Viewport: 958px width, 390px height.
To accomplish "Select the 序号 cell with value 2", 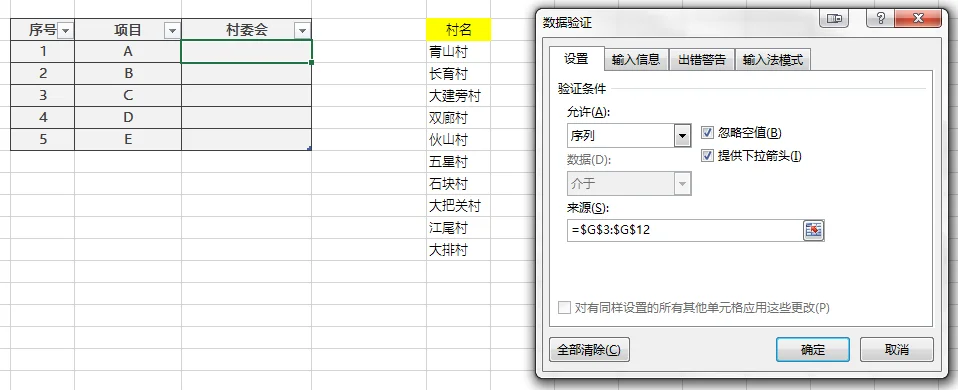I will 43,74.
